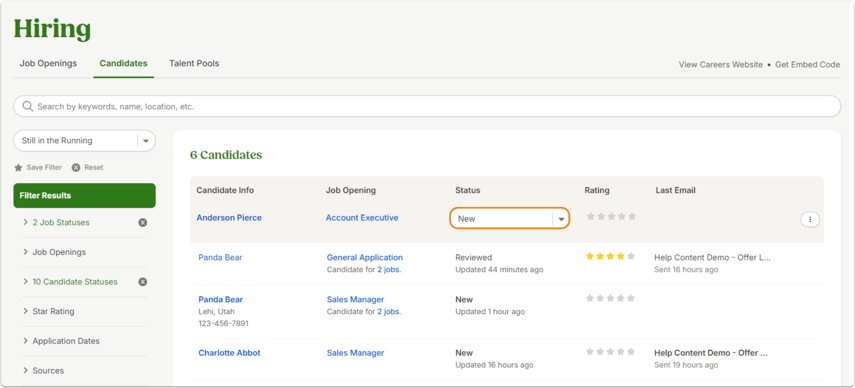This screenshot has height=388, width=855.
Task: Click the Hiring page title
Action: (52, 29)
